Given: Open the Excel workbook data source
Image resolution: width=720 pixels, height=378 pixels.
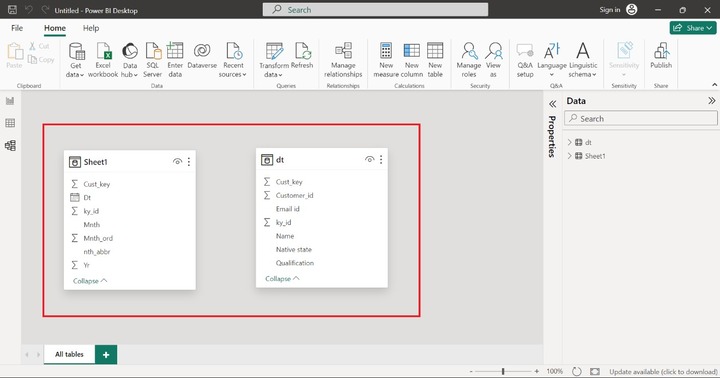Looking at the screenshot, I should 103,60.
